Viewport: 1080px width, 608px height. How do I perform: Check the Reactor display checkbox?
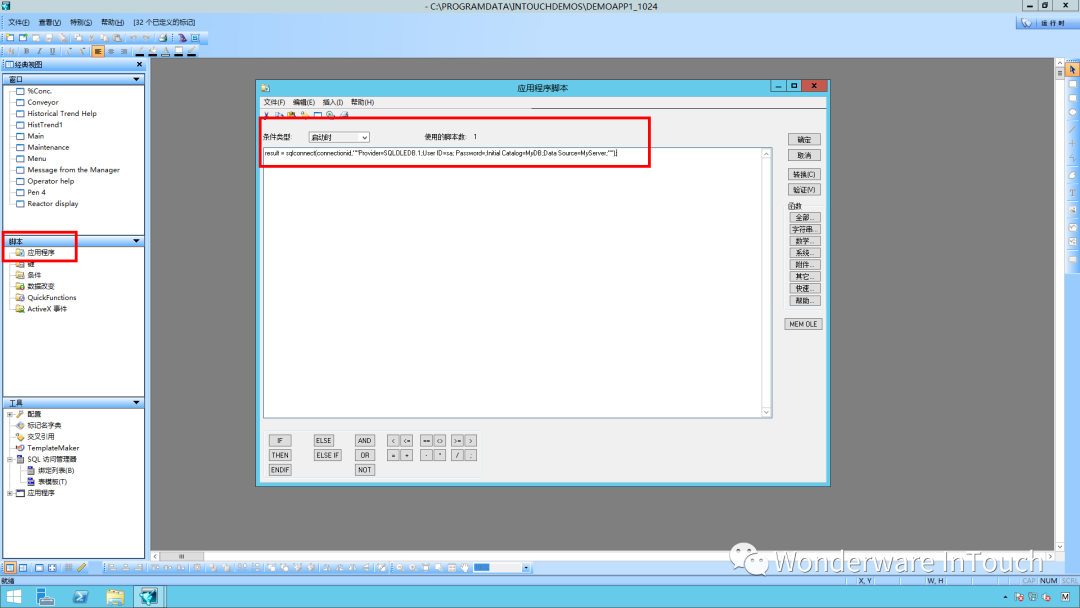coord(22,203)
